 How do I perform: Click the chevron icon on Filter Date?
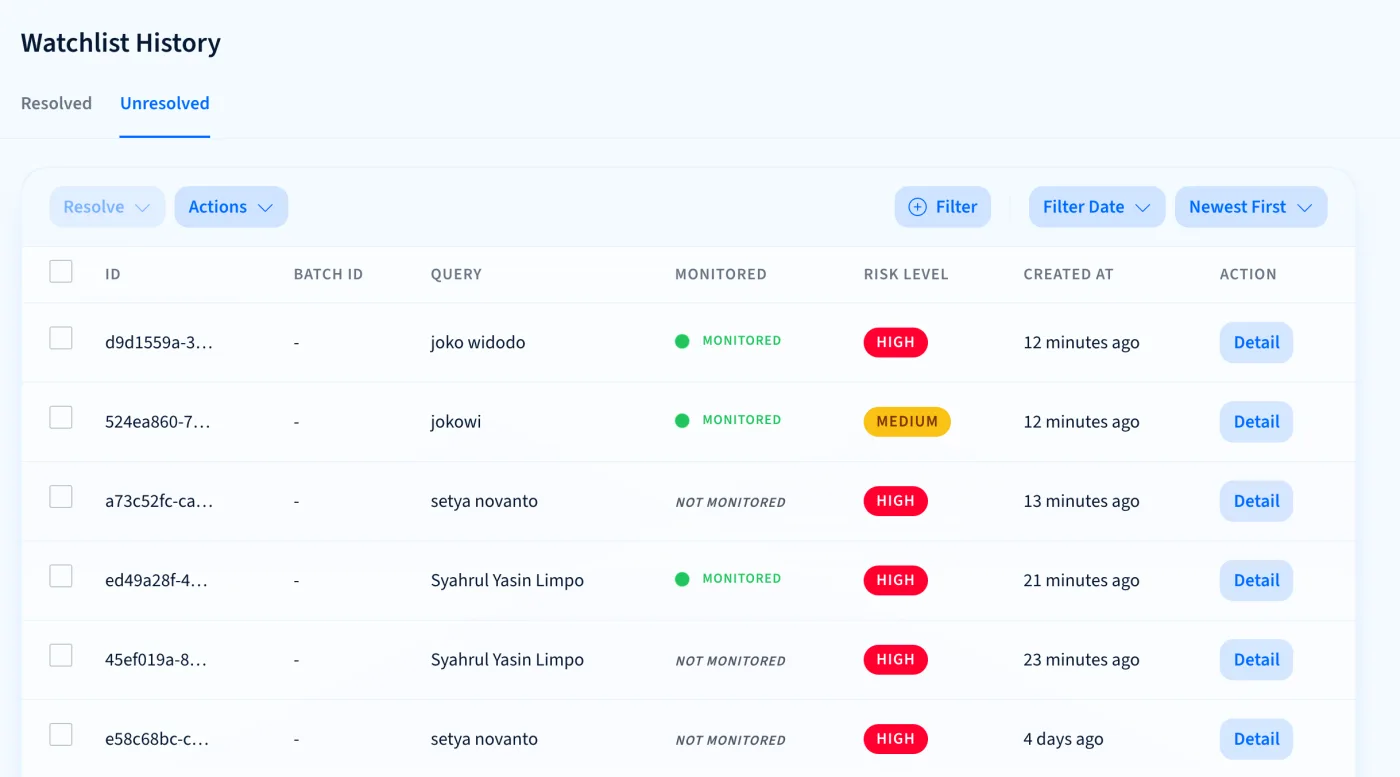[1143, 208]
